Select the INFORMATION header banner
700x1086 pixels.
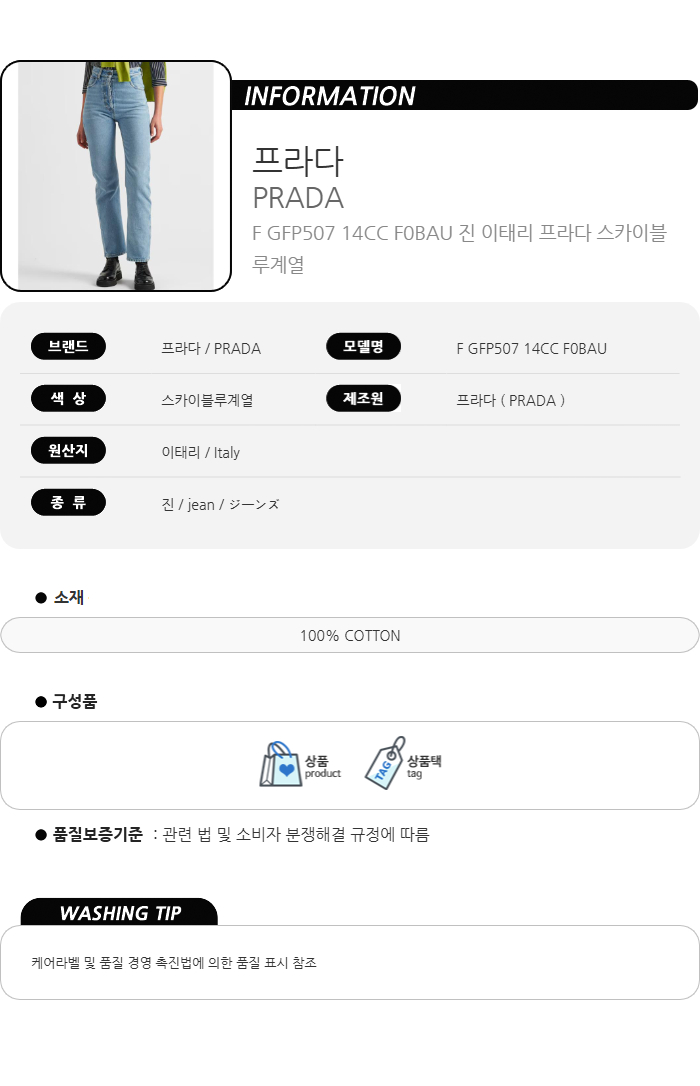pyautogui.click(x=464, y=96)
